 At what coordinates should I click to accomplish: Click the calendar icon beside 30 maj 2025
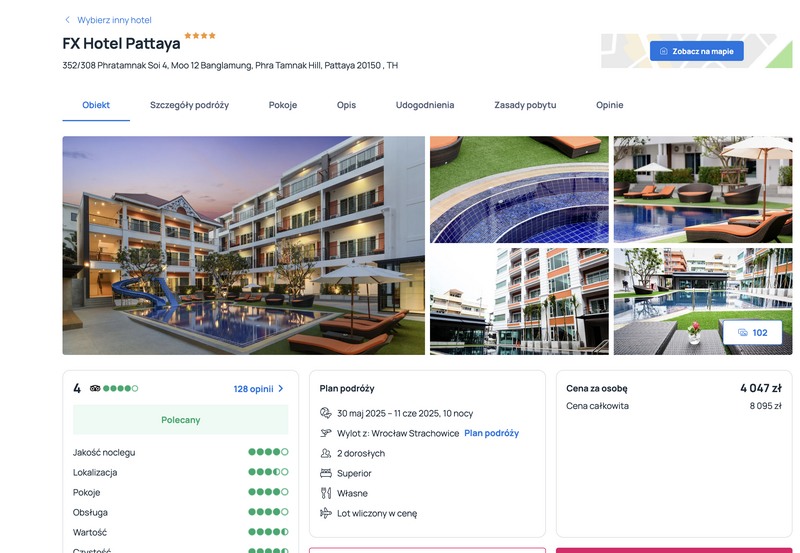click(326, 413)
